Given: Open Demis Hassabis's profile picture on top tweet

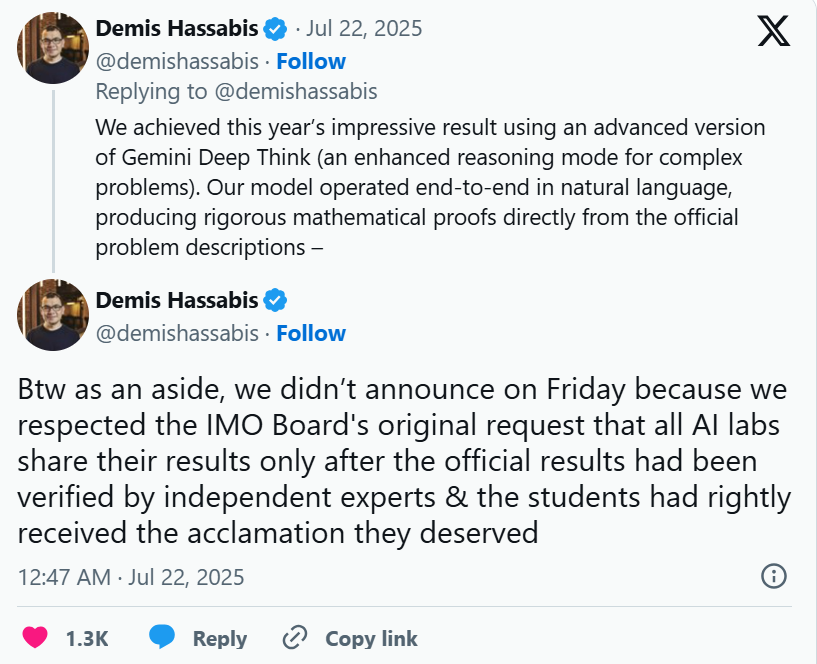Looking at the screenshot, I should pos(52,47).
